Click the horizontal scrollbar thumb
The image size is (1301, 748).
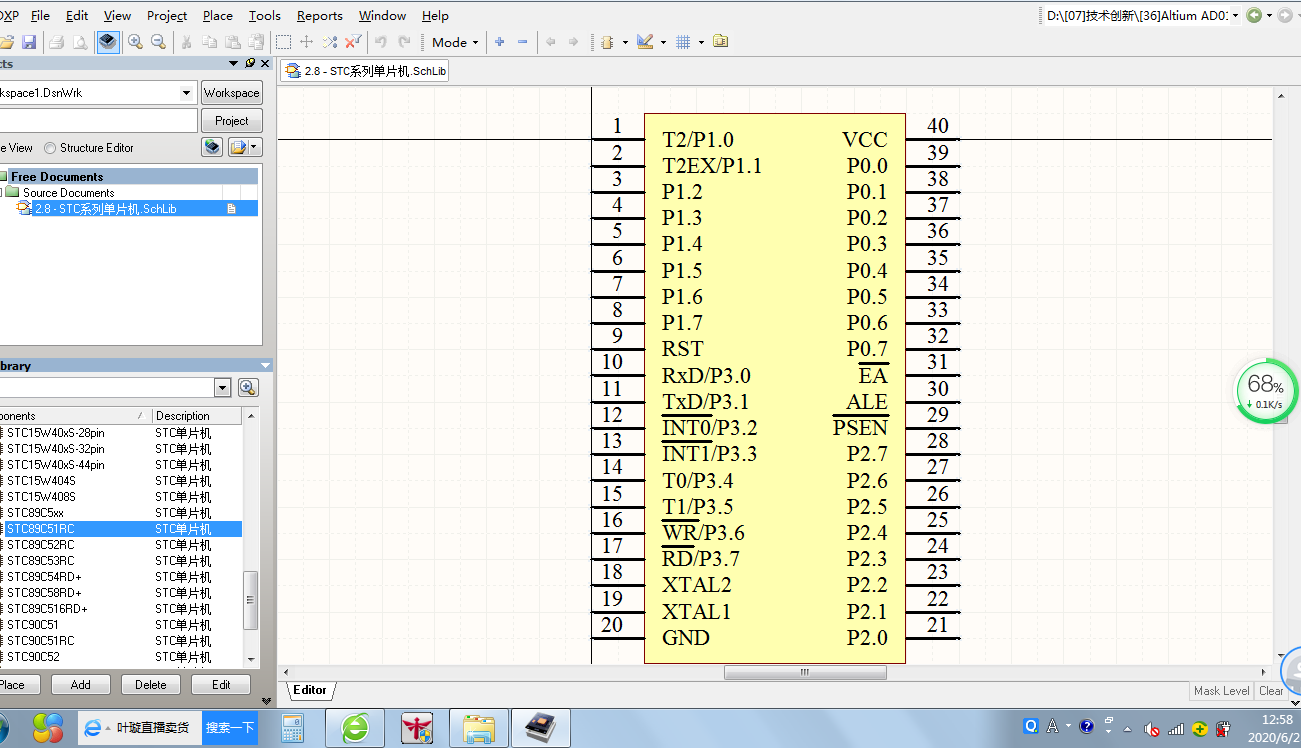(x=805, y=672)
